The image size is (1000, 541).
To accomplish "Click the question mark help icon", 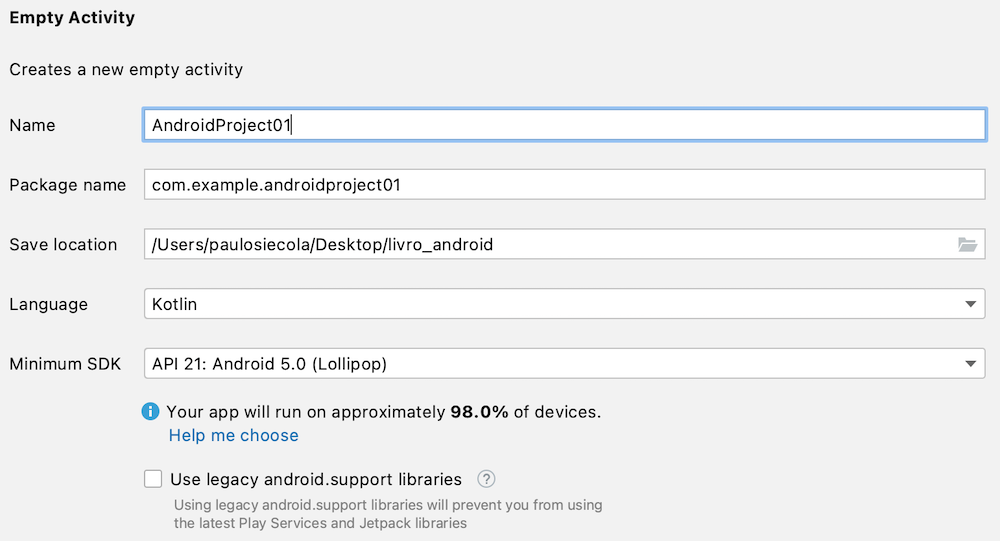I will [487, 479].
